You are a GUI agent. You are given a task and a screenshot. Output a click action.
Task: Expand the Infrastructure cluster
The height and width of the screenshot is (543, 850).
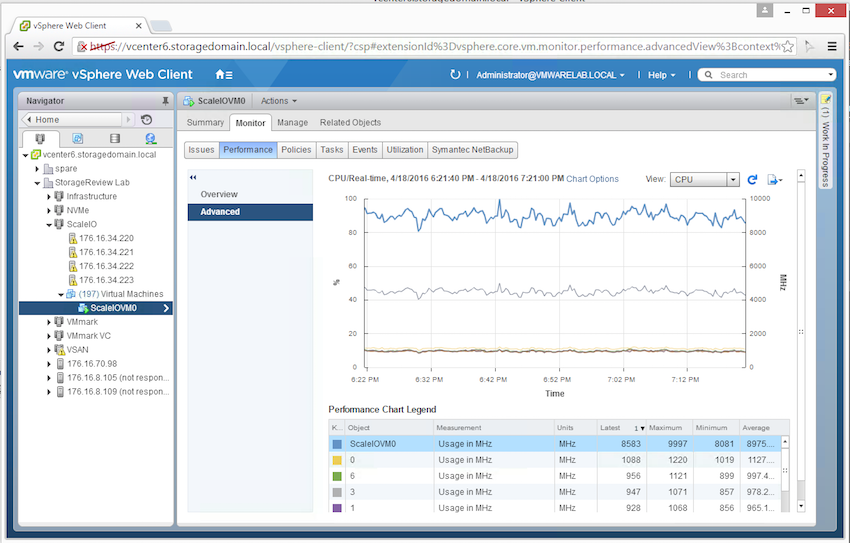click(49, 197)
